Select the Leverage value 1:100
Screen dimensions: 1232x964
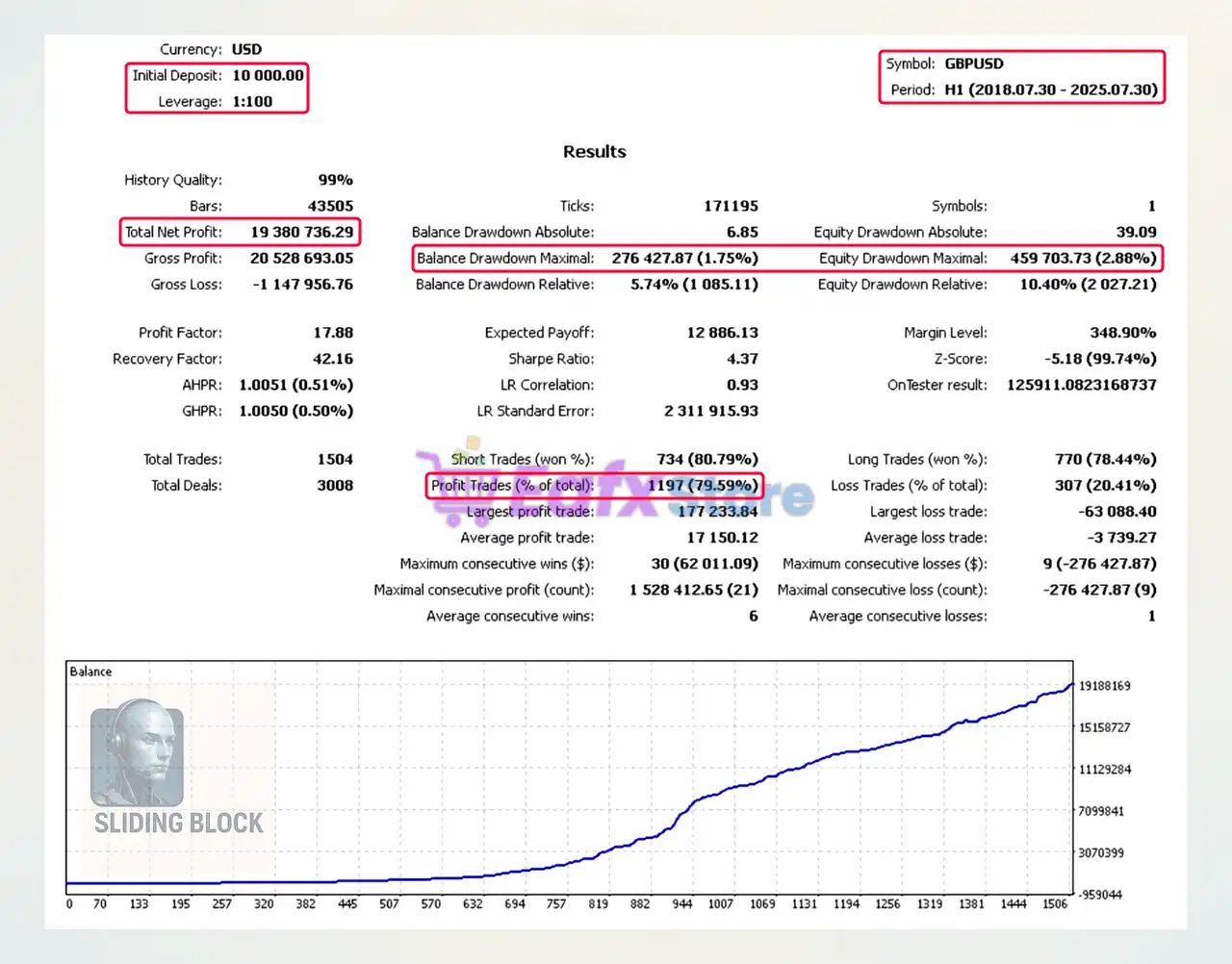[x=252, y=101]
